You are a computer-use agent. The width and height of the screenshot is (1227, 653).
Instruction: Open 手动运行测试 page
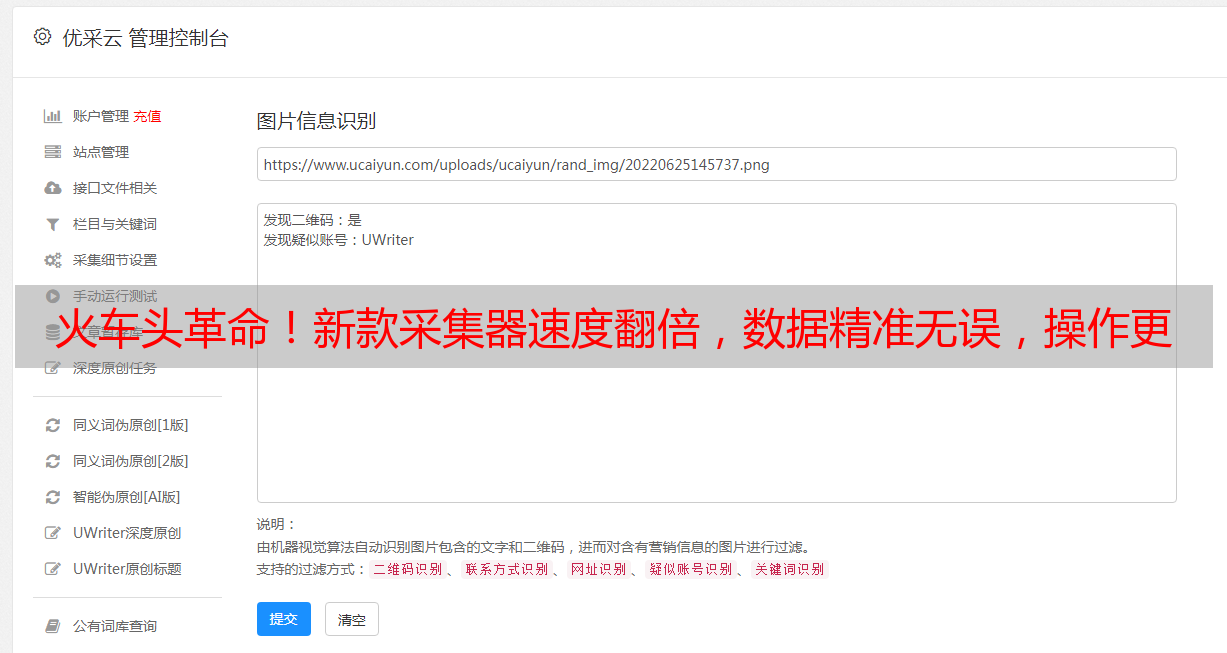(x=115, y=296)
